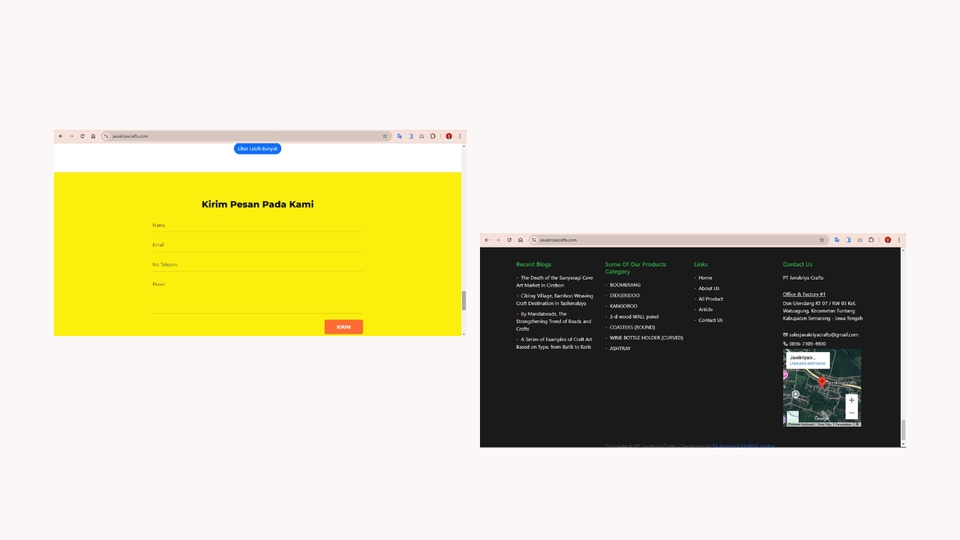960x540 pixels.
Task: Open the About Us footer link
Action: coord(709,288)
